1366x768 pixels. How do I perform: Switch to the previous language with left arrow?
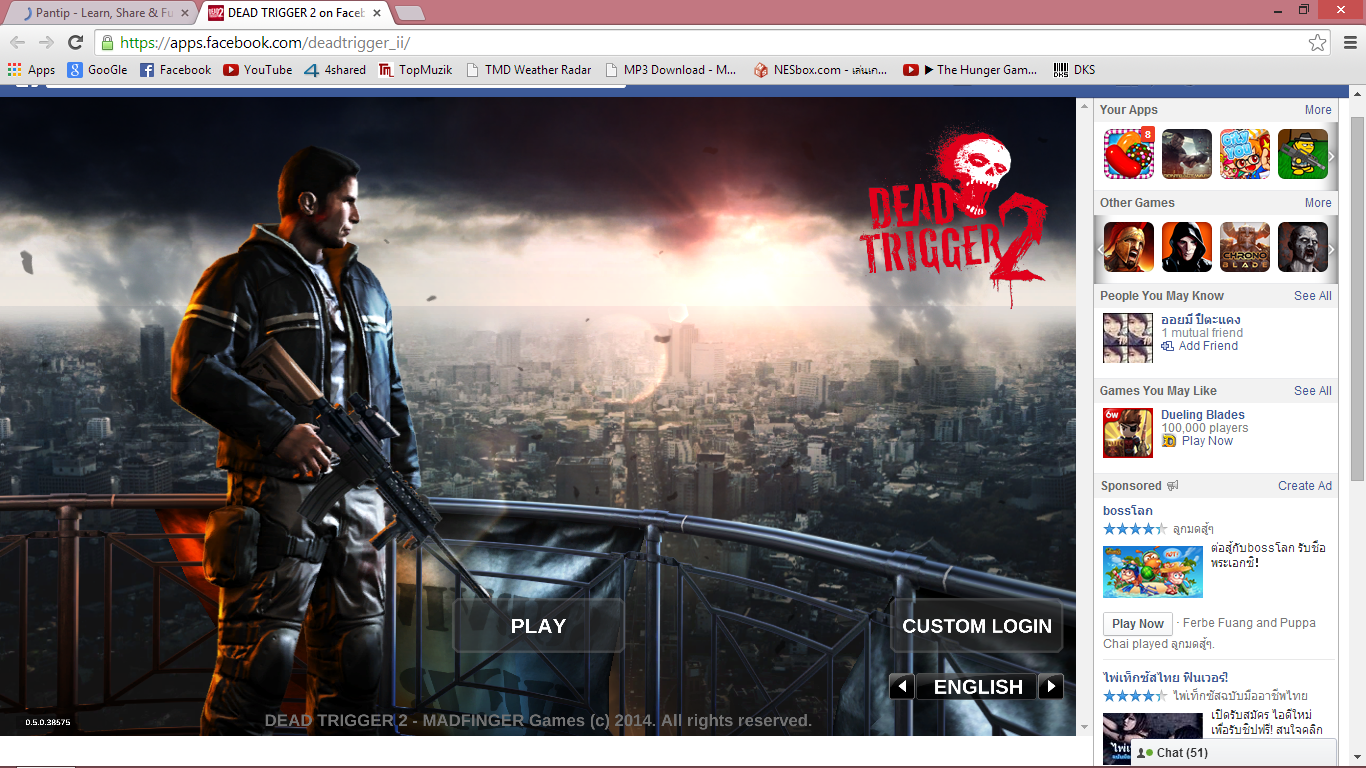click(x=902, y=687)
